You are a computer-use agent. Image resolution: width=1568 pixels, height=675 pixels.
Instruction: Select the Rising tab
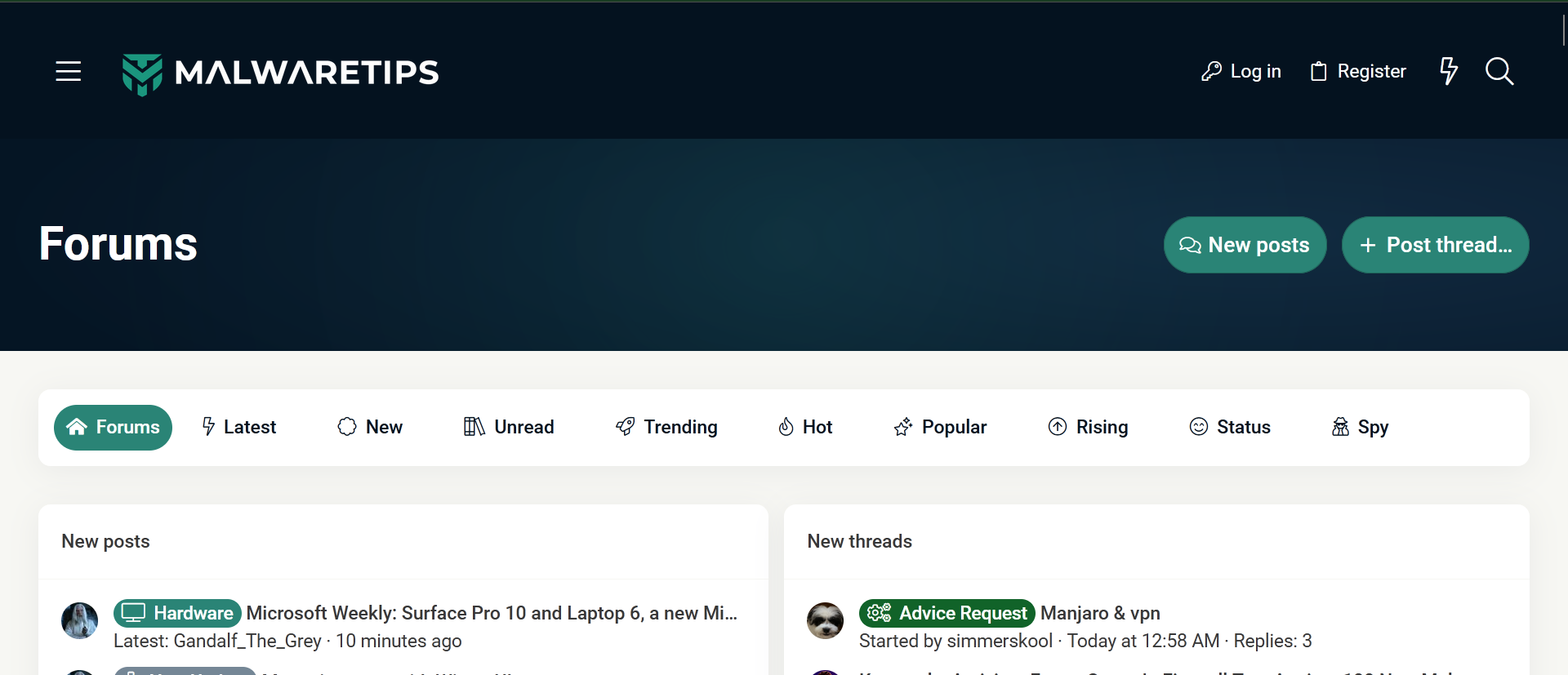pos(1088,428)
